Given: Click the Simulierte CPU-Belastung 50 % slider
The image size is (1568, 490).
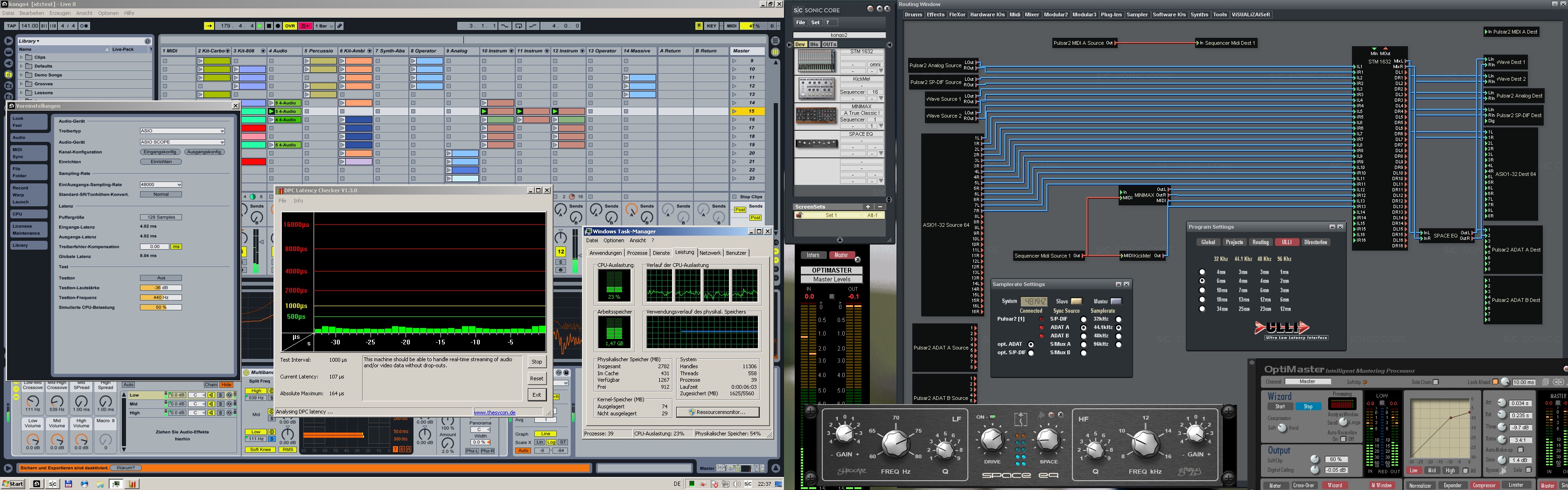Looking at the screenshot, I should pyautogui.click(x=161, y=308).
